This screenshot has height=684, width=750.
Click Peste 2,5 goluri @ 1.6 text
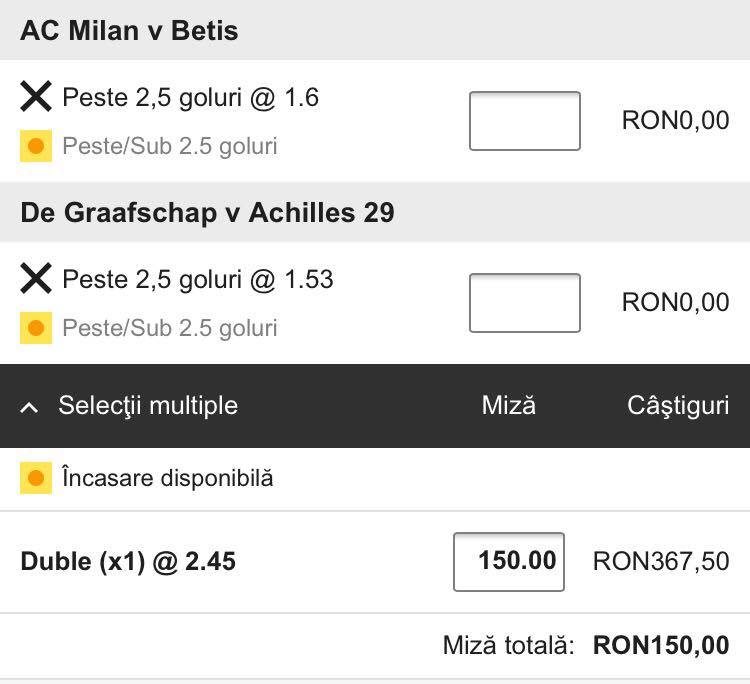[x=190, y=98]
